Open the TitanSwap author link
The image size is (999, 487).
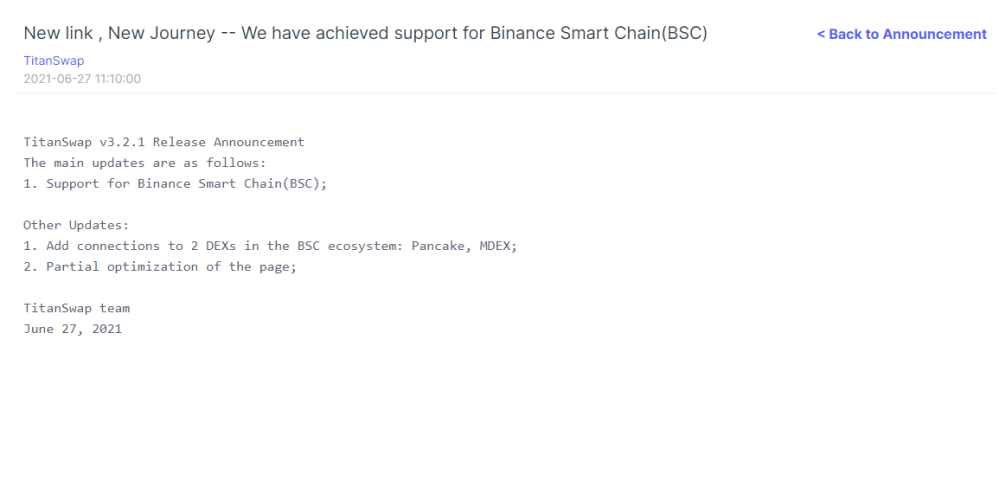click(x=54, y=61)
